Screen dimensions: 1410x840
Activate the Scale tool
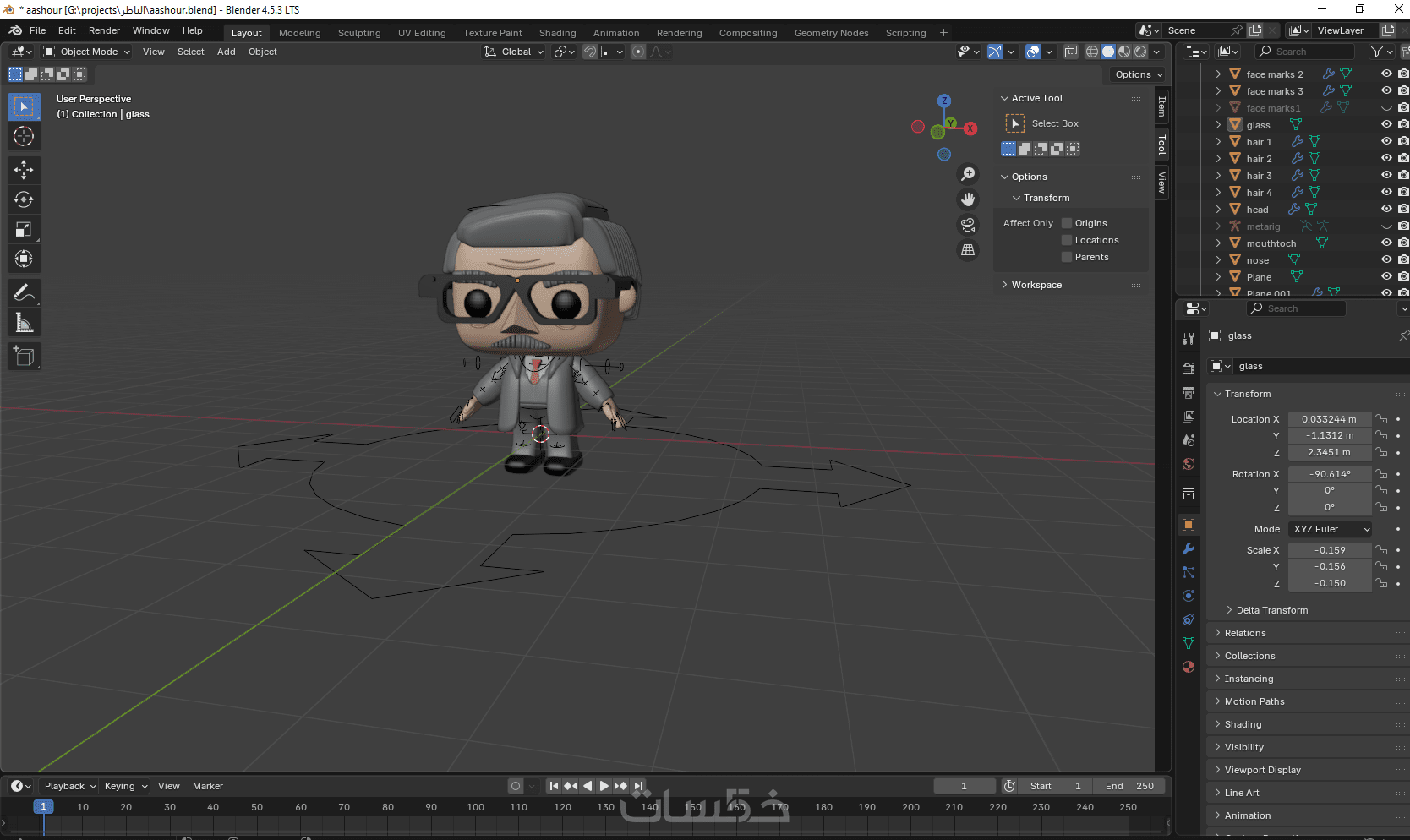(x=24, y=229)
